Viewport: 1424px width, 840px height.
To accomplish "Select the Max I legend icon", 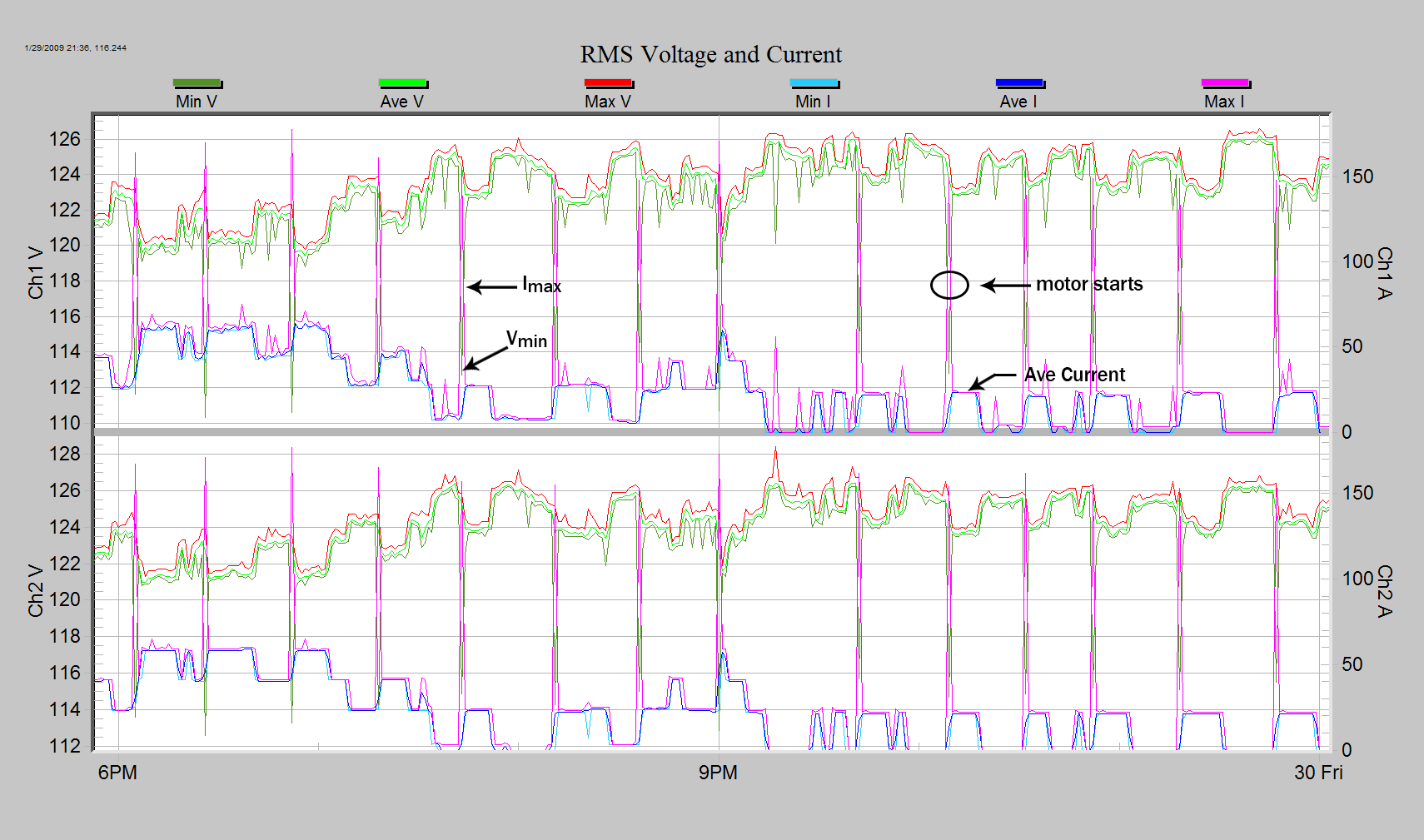I will (x=1225, y=83).
